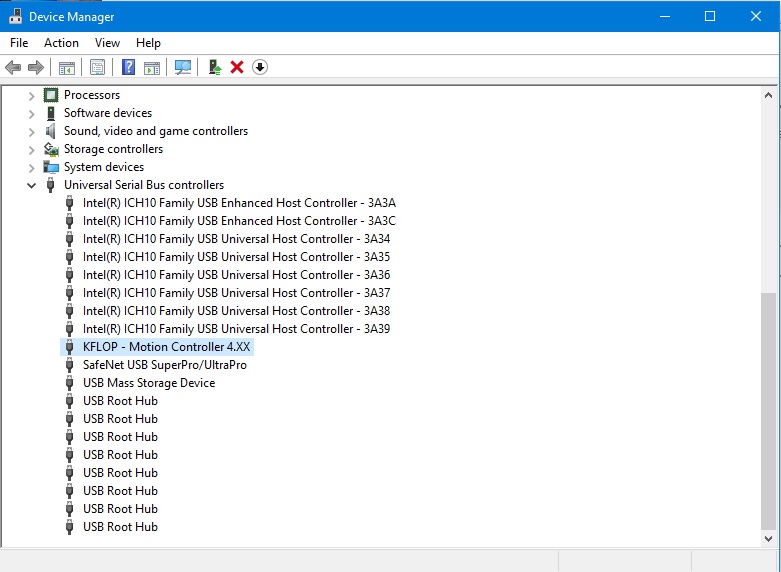Open Properties from the toolbar
The height and width of the screenshot is (572, 781).
coord(97,67)
